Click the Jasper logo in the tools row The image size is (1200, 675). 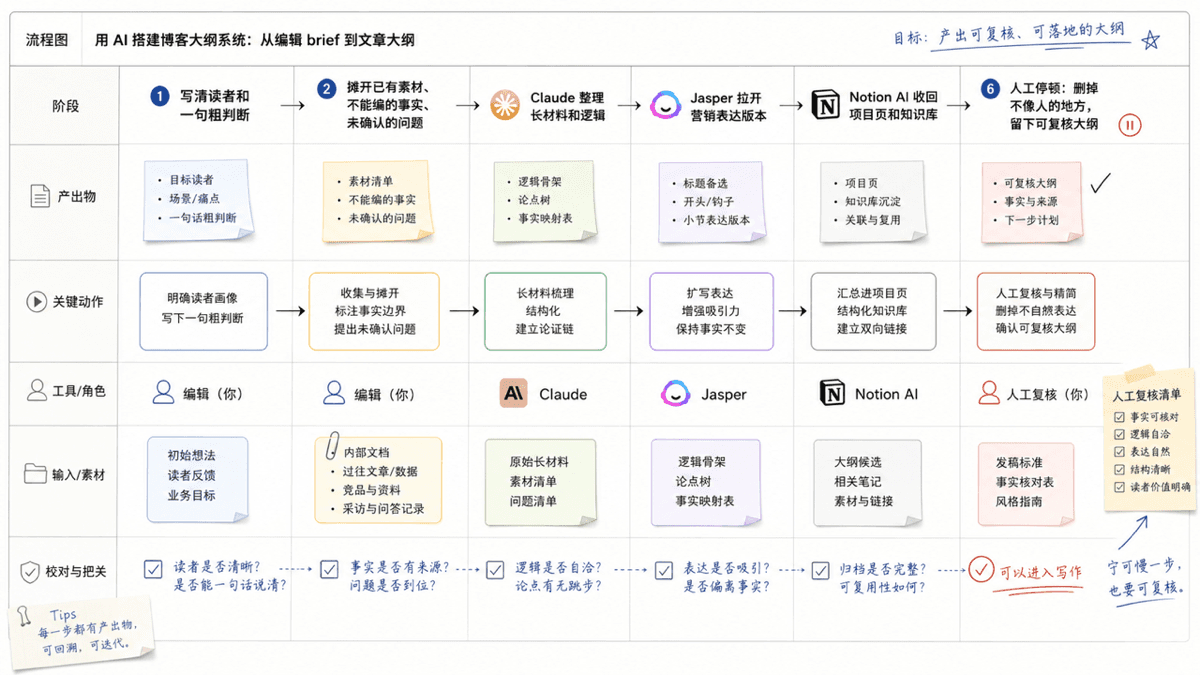(677, 393)
